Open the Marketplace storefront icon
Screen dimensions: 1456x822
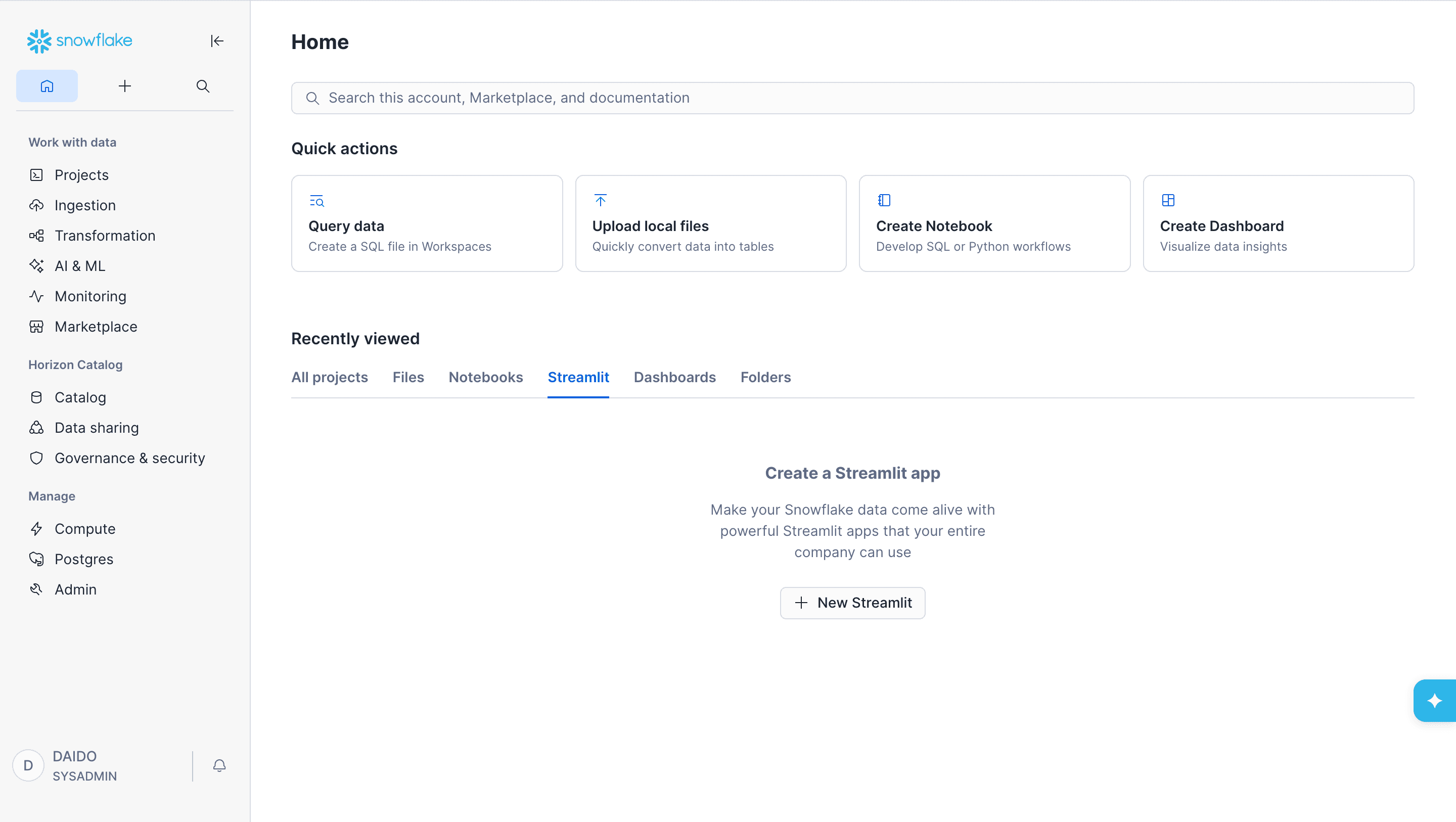coord(36,326)
